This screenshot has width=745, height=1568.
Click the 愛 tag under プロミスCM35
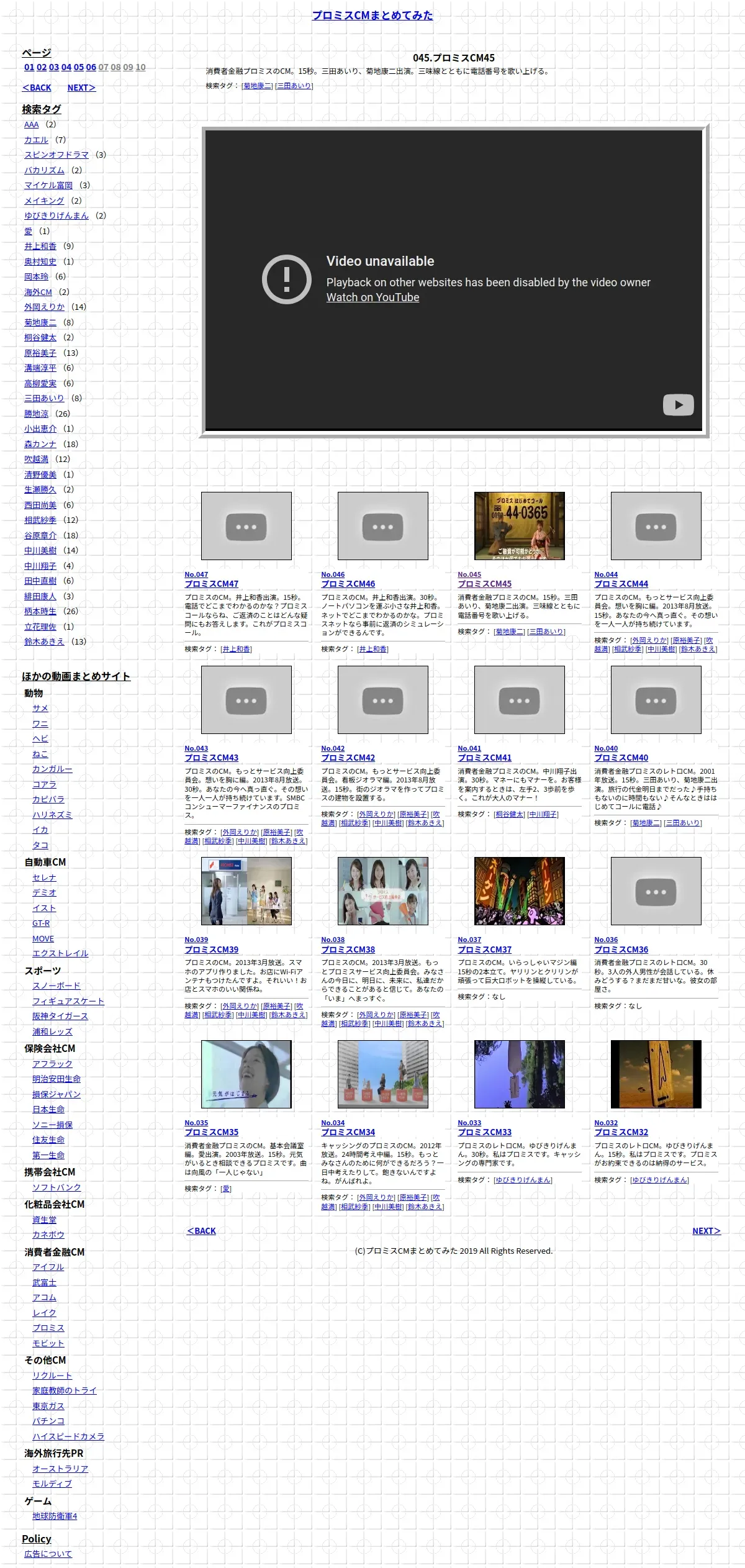(226, 1189)
